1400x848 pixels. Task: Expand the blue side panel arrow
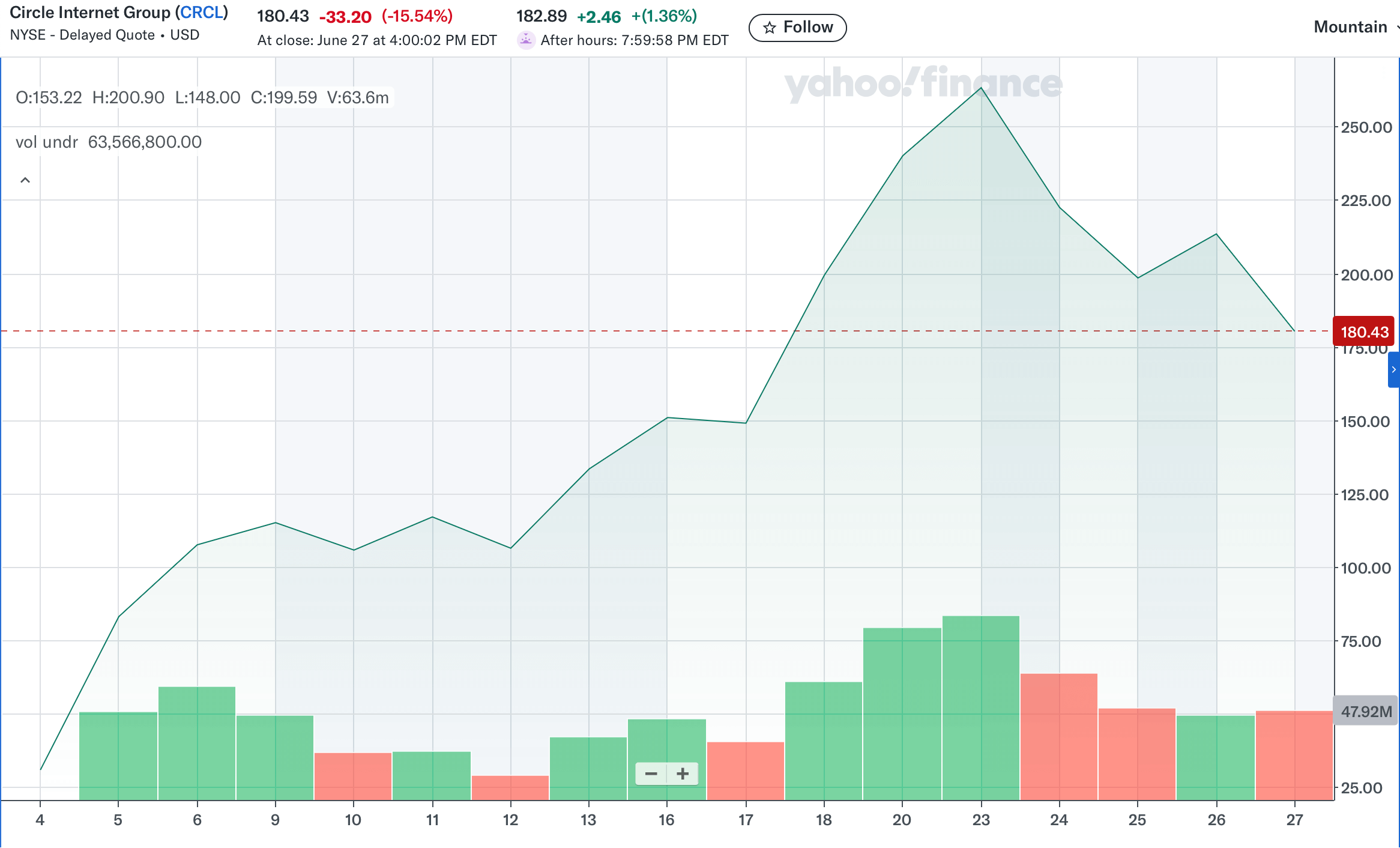point(1394,370)
